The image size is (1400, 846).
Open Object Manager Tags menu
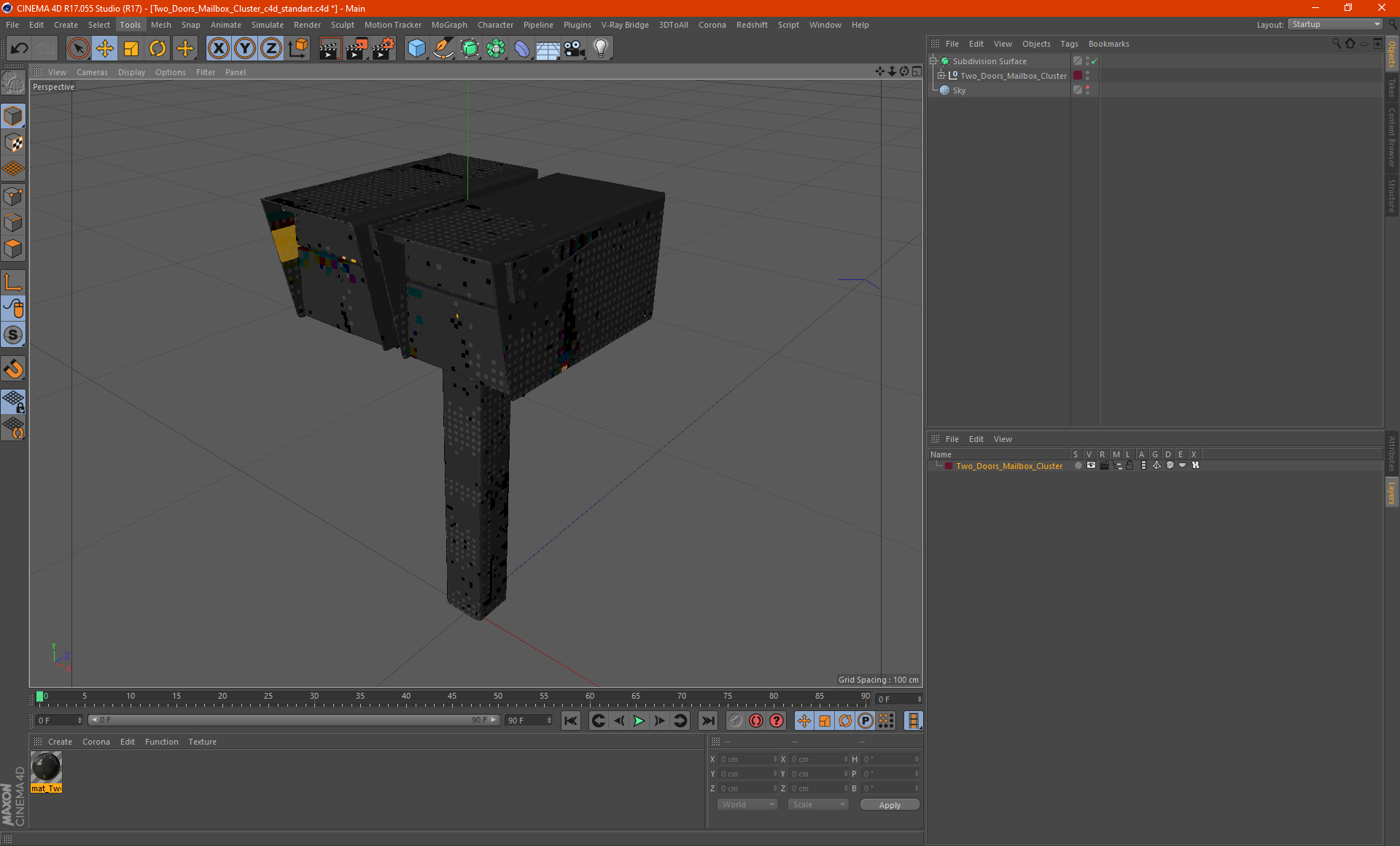pyautogui.click(x=1069, y=44)
